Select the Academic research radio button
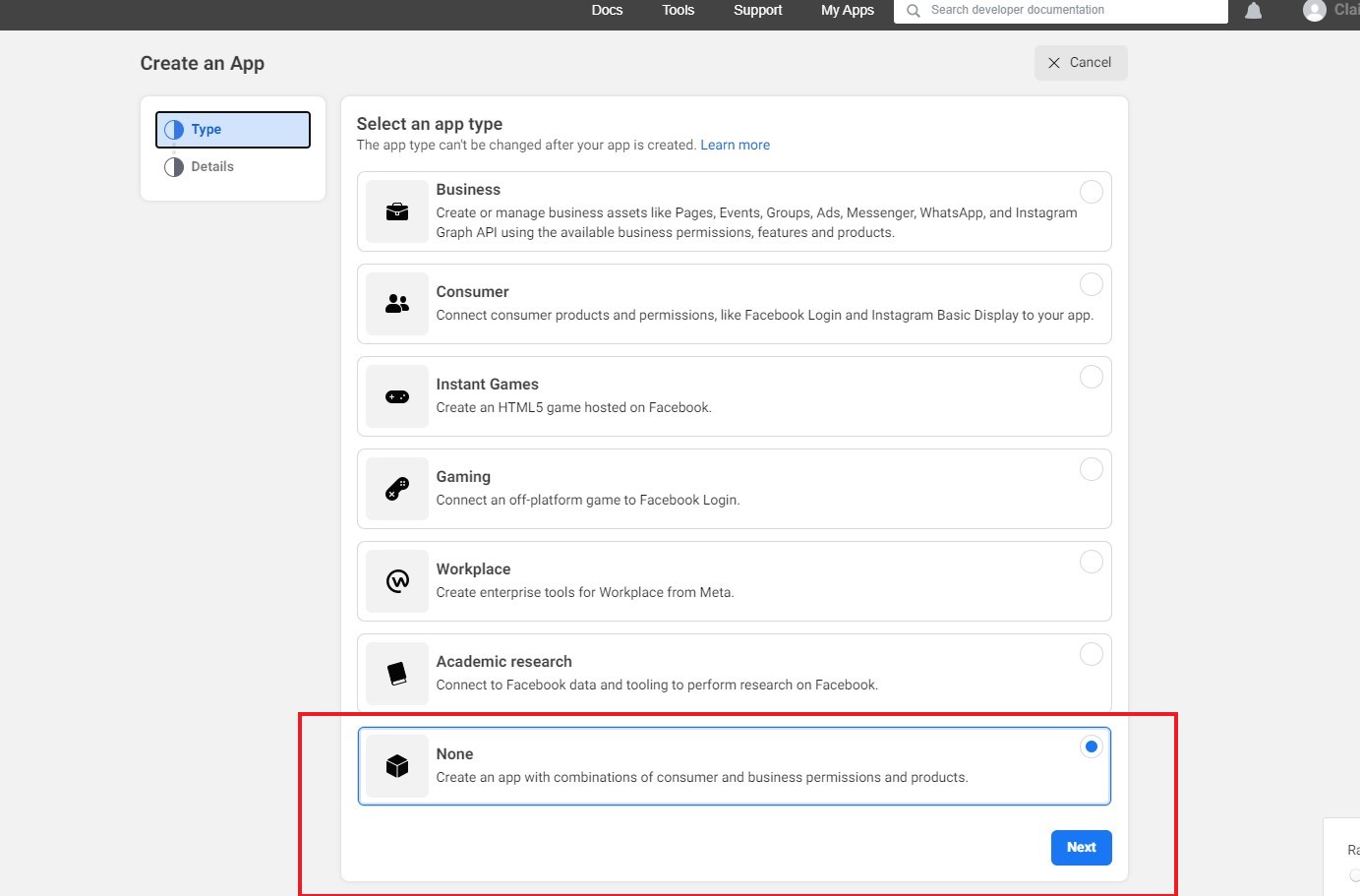1360x896 pixels. [x=1092, y=654]
